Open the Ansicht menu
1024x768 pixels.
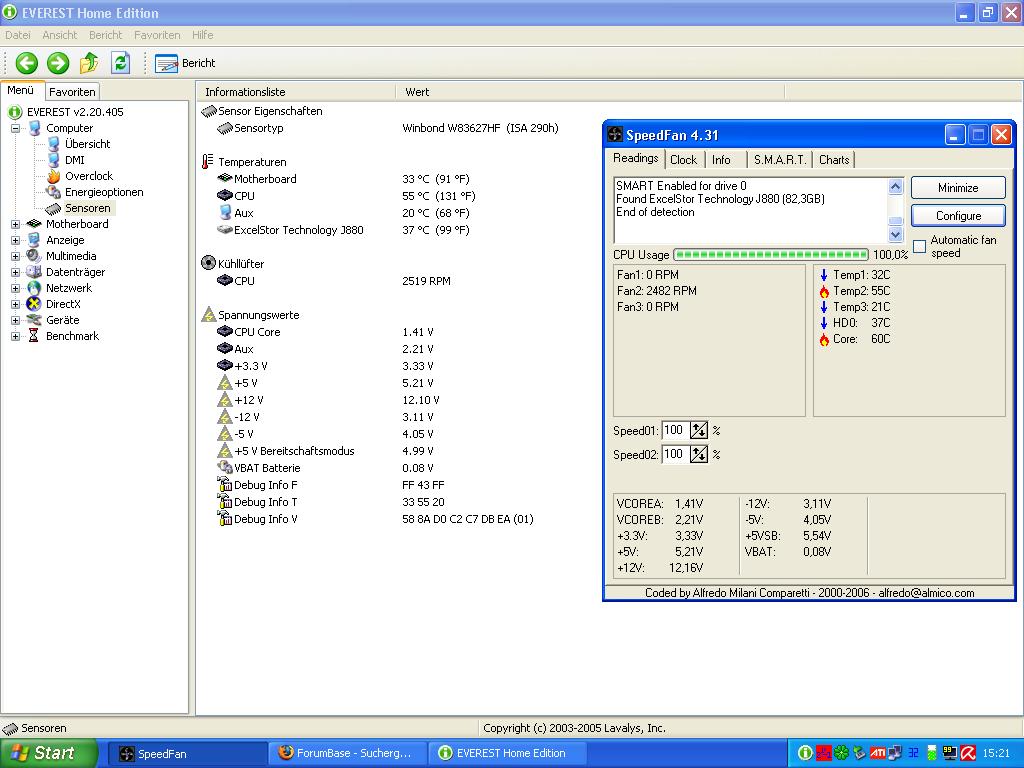59,35
